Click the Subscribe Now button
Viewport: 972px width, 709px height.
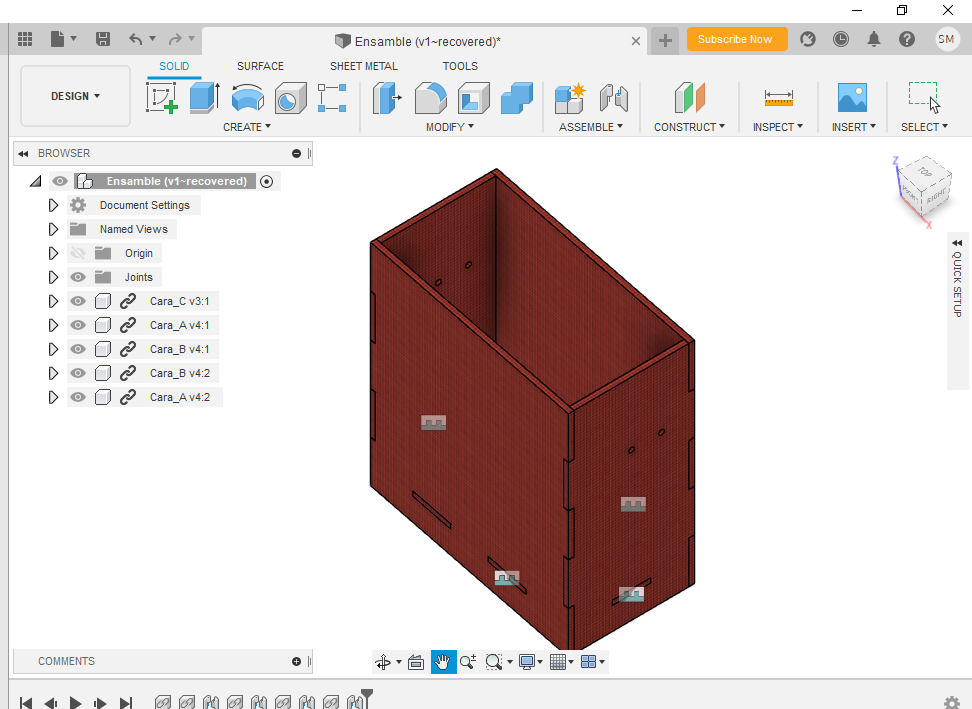pos(736,39)
